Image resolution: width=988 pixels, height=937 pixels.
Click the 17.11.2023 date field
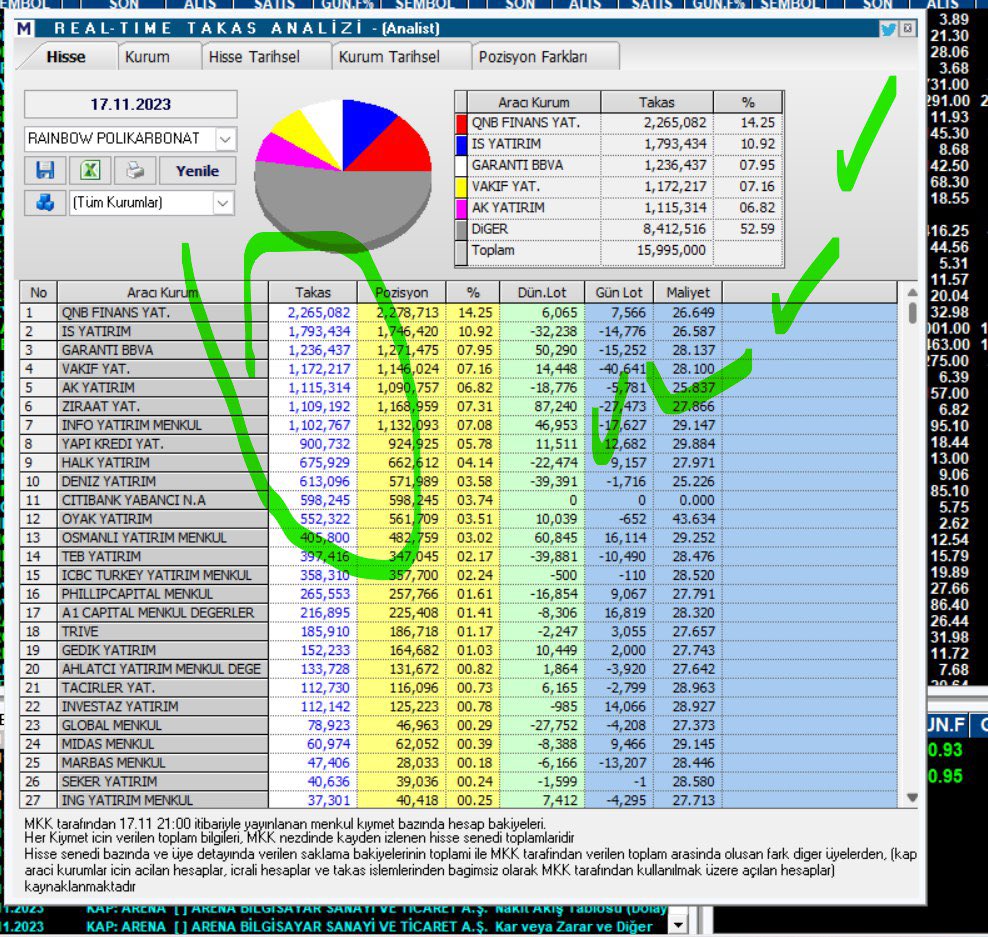pyautogui.click(x=131, y=104)
